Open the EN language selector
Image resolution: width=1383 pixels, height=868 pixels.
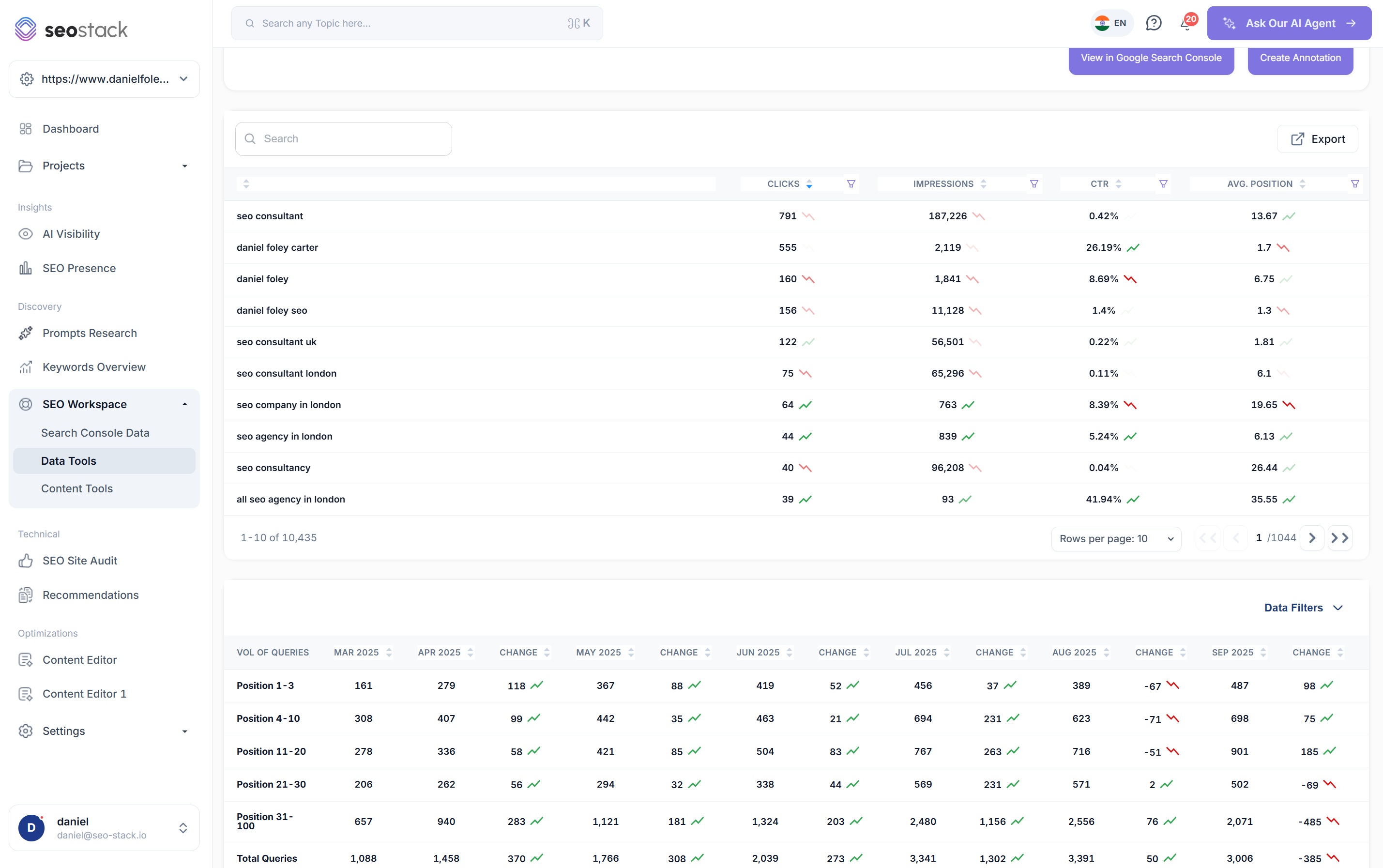tap(1111, 23)
